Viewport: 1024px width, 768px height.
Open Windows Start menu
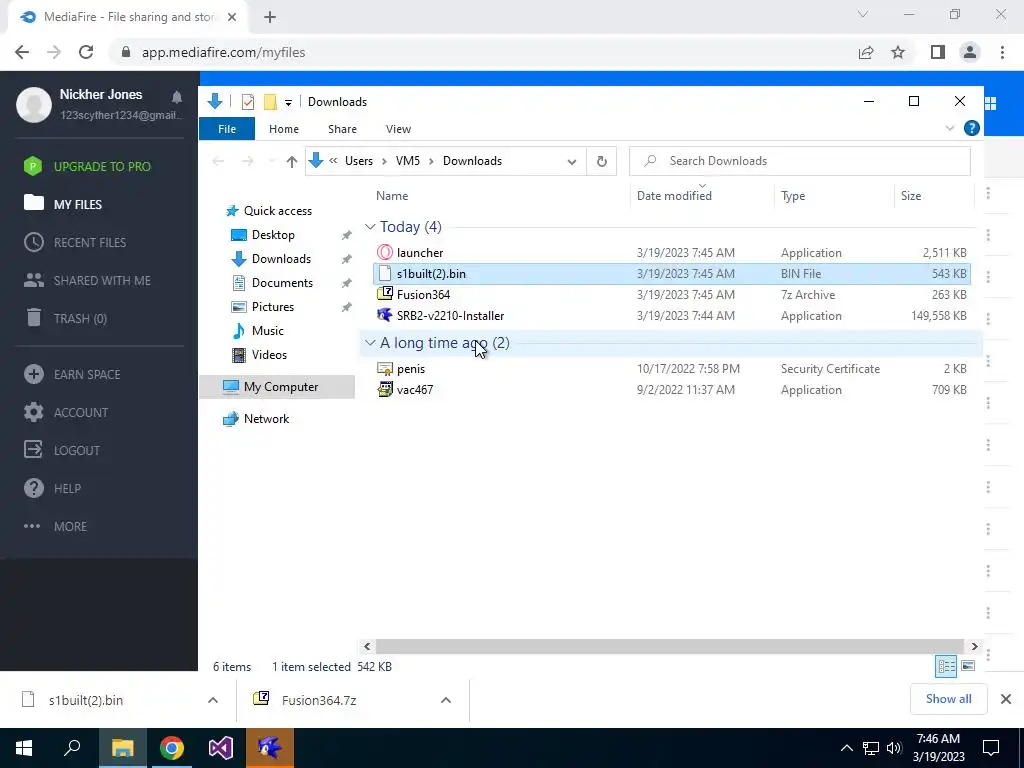click(x=24, y=748)
